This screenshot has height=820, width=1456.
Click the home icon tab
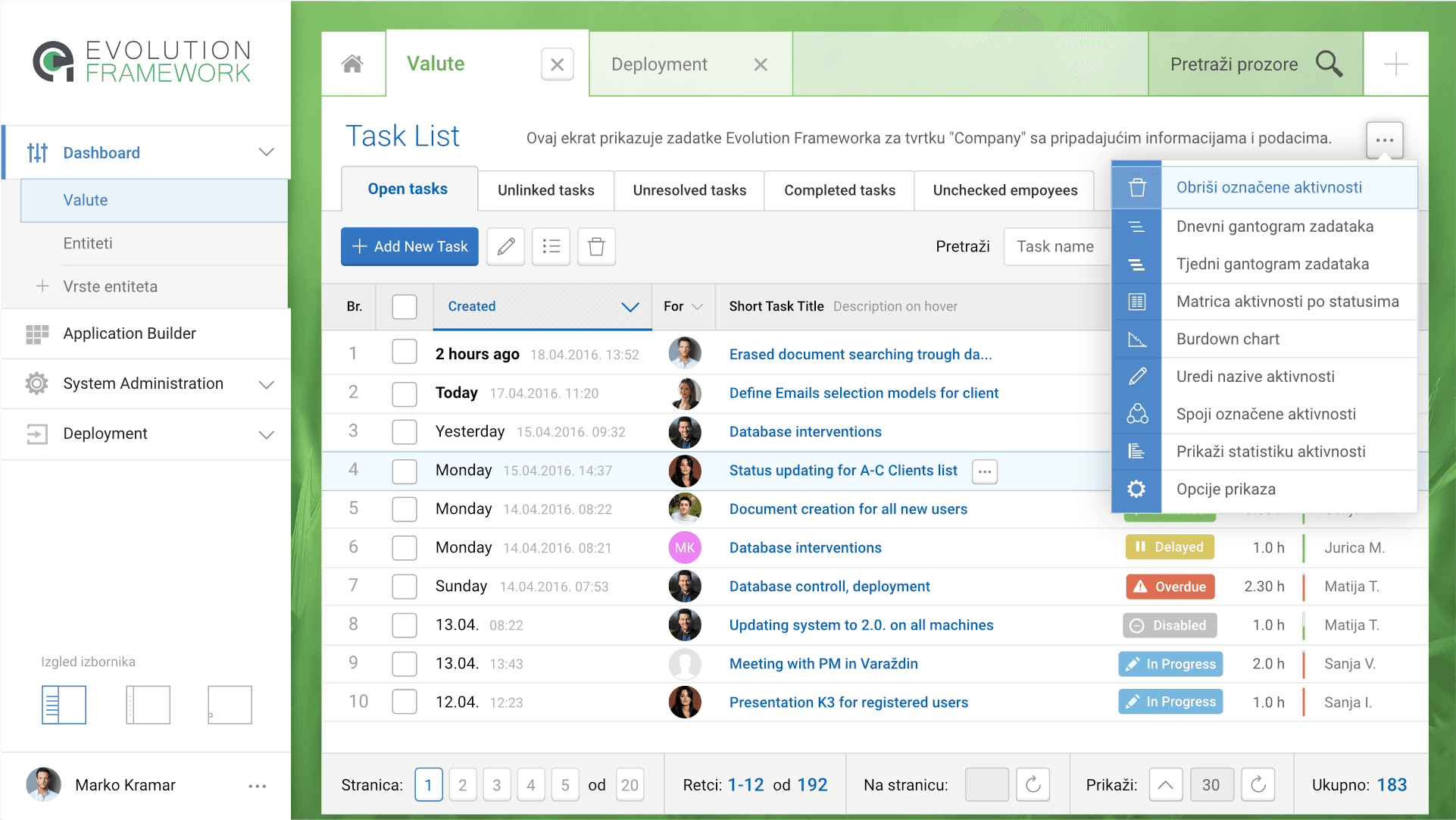click(352, 64)
